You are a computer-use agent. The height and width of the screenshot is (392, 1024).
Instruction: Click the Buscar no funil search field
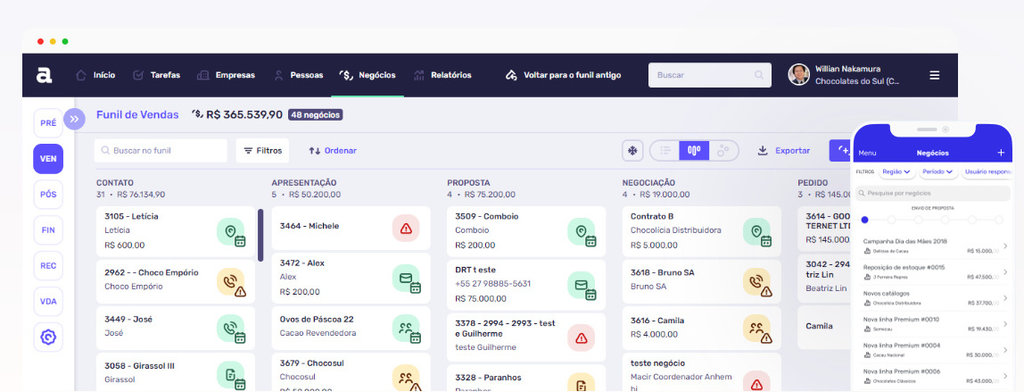point(161,151)
